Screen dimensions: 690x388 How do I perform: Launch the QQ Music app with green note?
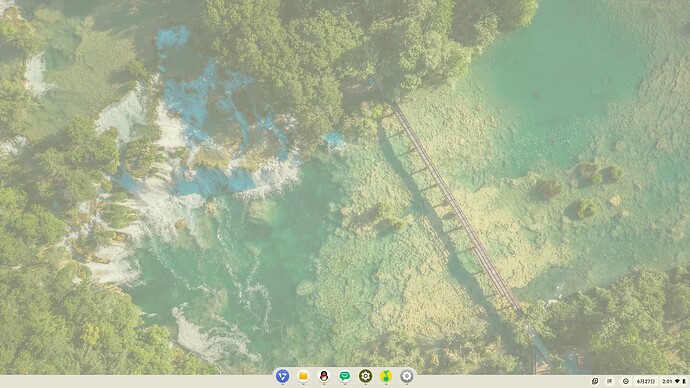(386, 376)
